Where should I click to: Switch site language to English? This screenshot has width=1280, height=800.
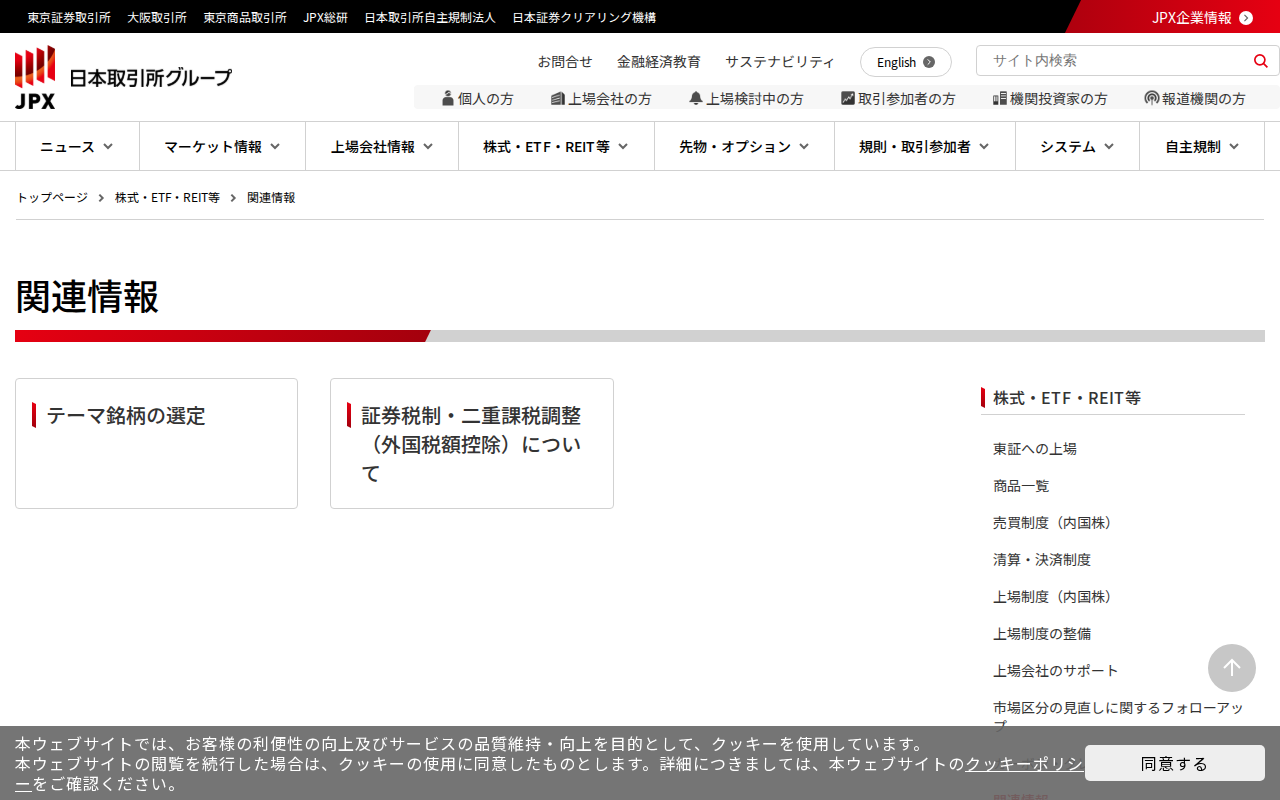pyautogui.click(x=906, y=62)
